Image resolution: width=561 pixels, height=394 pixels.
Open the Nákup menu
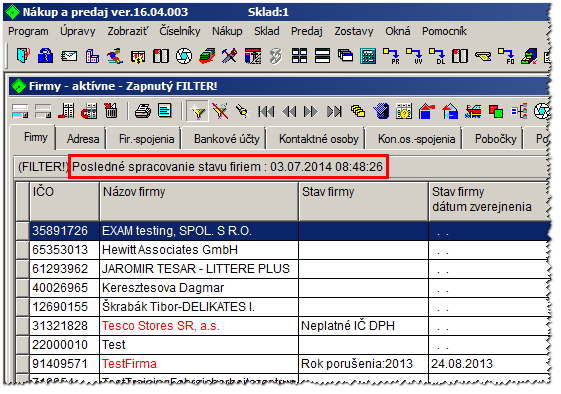click(x=227, y=31)
